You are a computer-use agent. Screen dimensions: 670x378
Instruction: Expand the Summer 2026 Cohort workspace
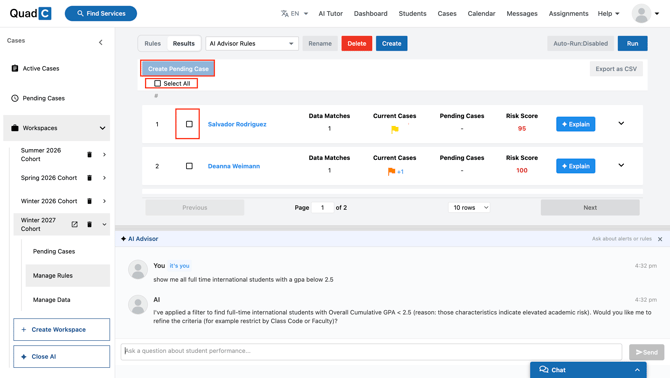pos(104,155)
